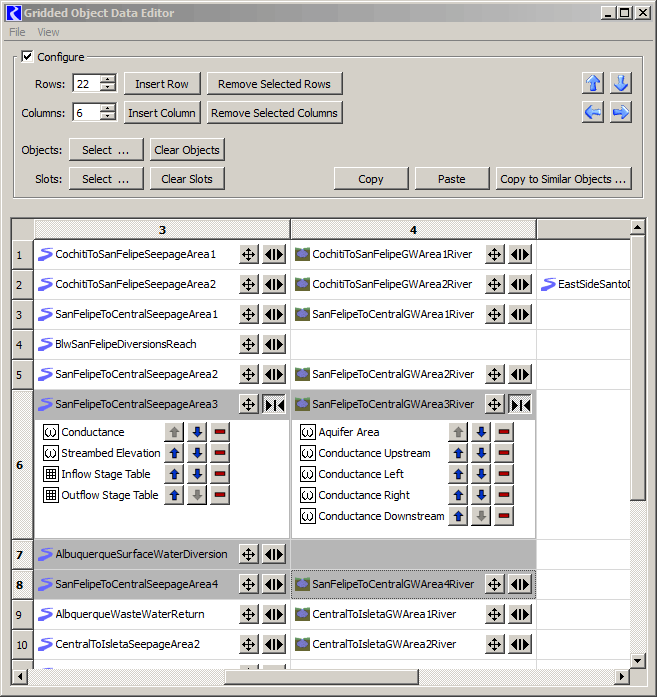The height and width of the screenshot is (697, 657).
Task: Click Select button next to Objects
Action: (x=106, y=150)
